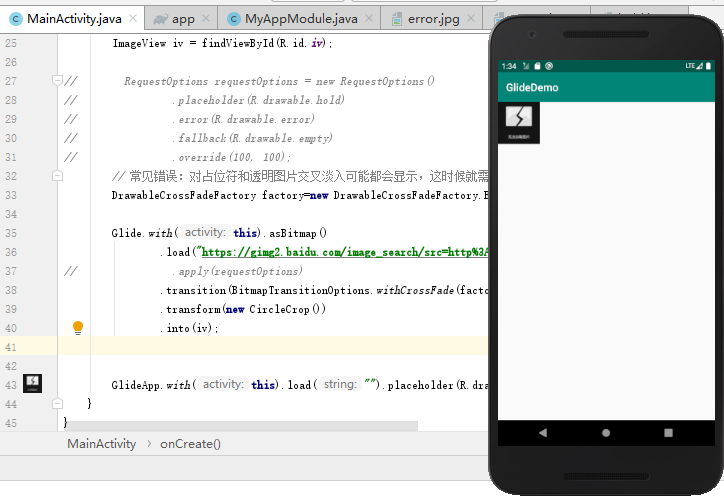Click the yellow lightbulb intention icon

(78, 328)
